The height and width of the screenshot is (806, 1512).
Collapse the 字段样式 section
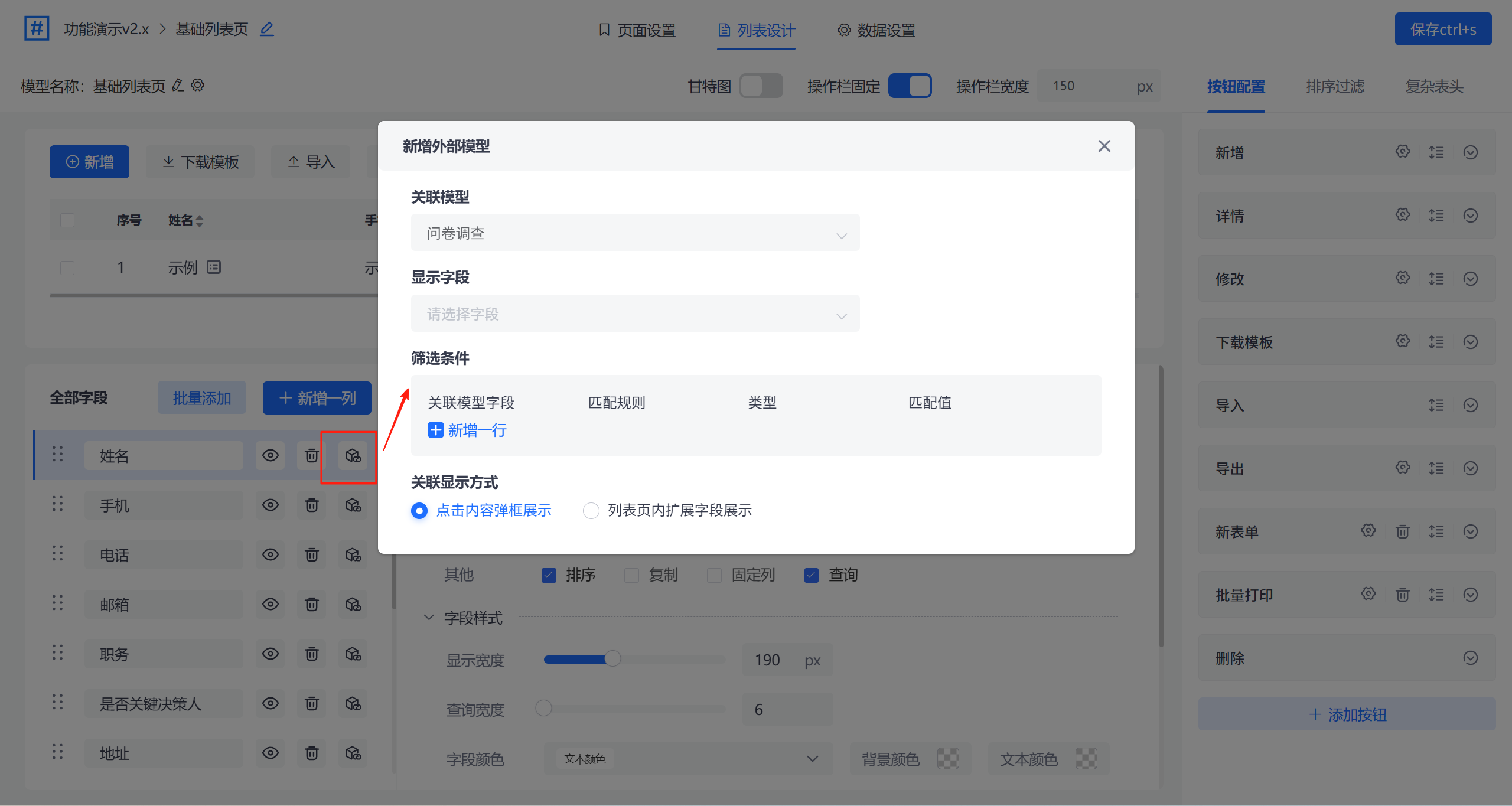coord(428,617)
